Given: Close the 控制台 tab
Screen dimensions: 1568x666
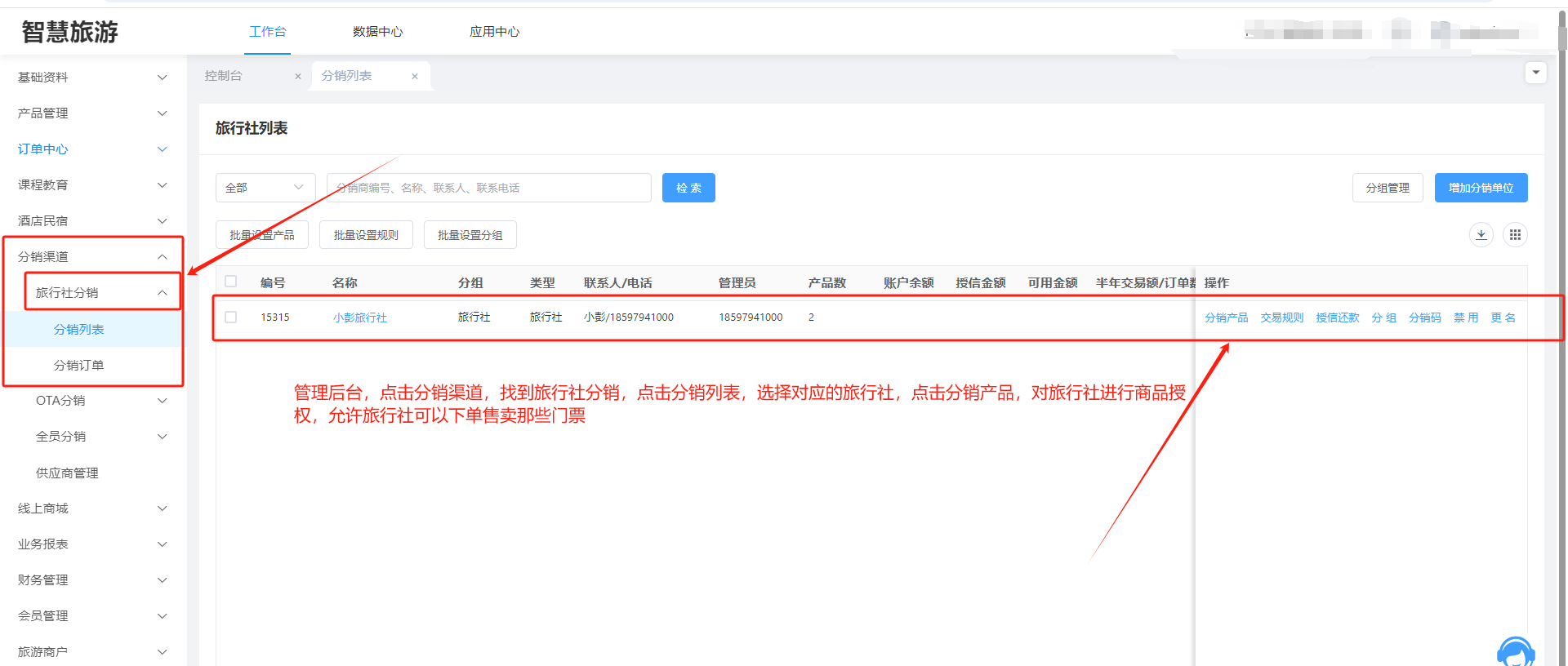Looking at the screenshot, I should [298, 77].
